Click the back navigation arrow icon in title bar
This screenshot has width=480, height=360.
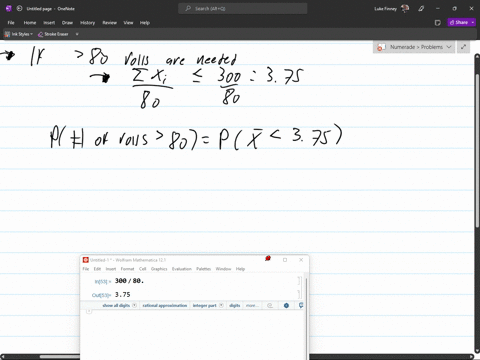[19, 9]
